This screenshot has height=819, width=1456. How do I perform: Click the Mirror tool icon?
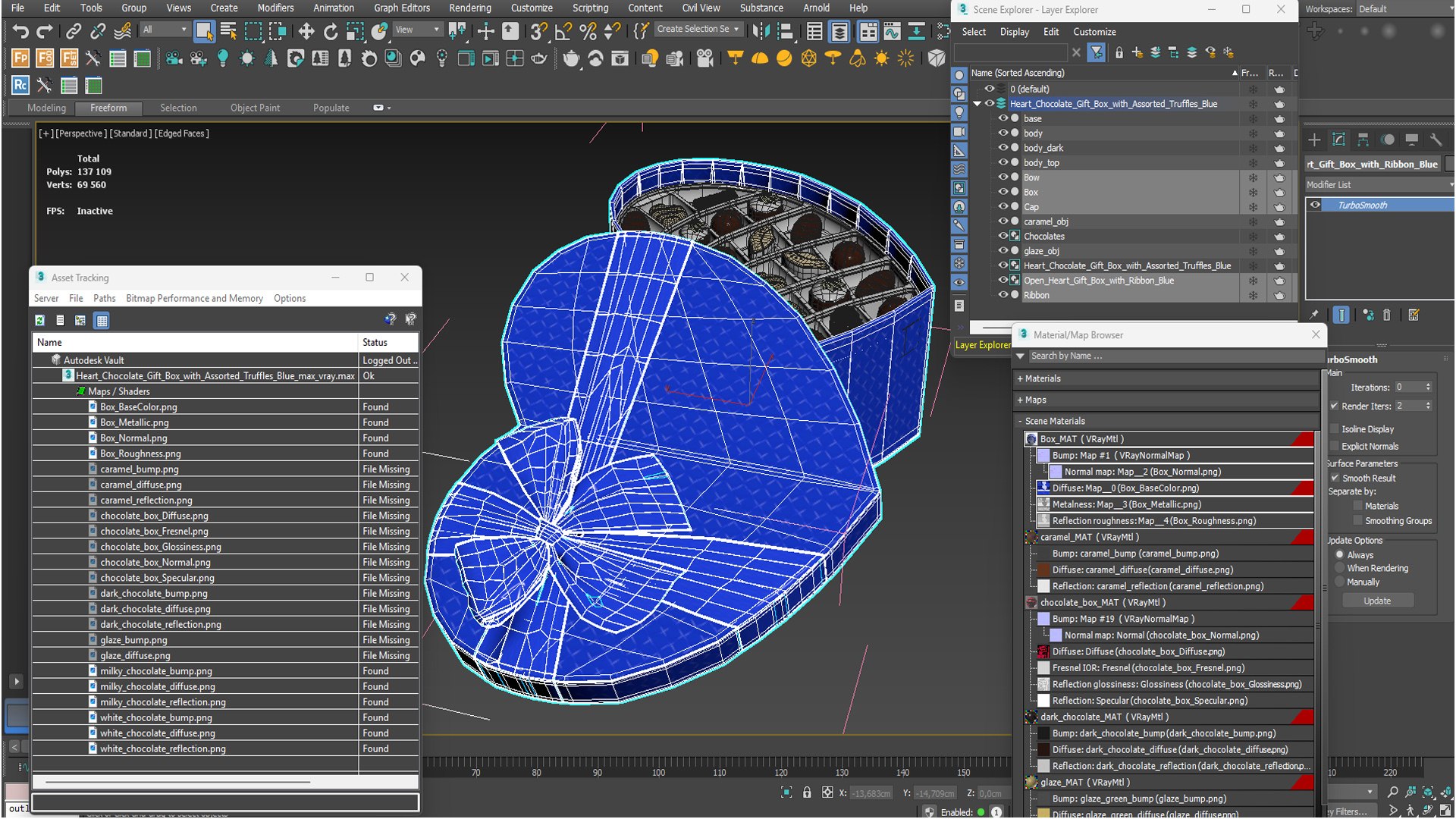pyautogui.click(x=761, y=31)
